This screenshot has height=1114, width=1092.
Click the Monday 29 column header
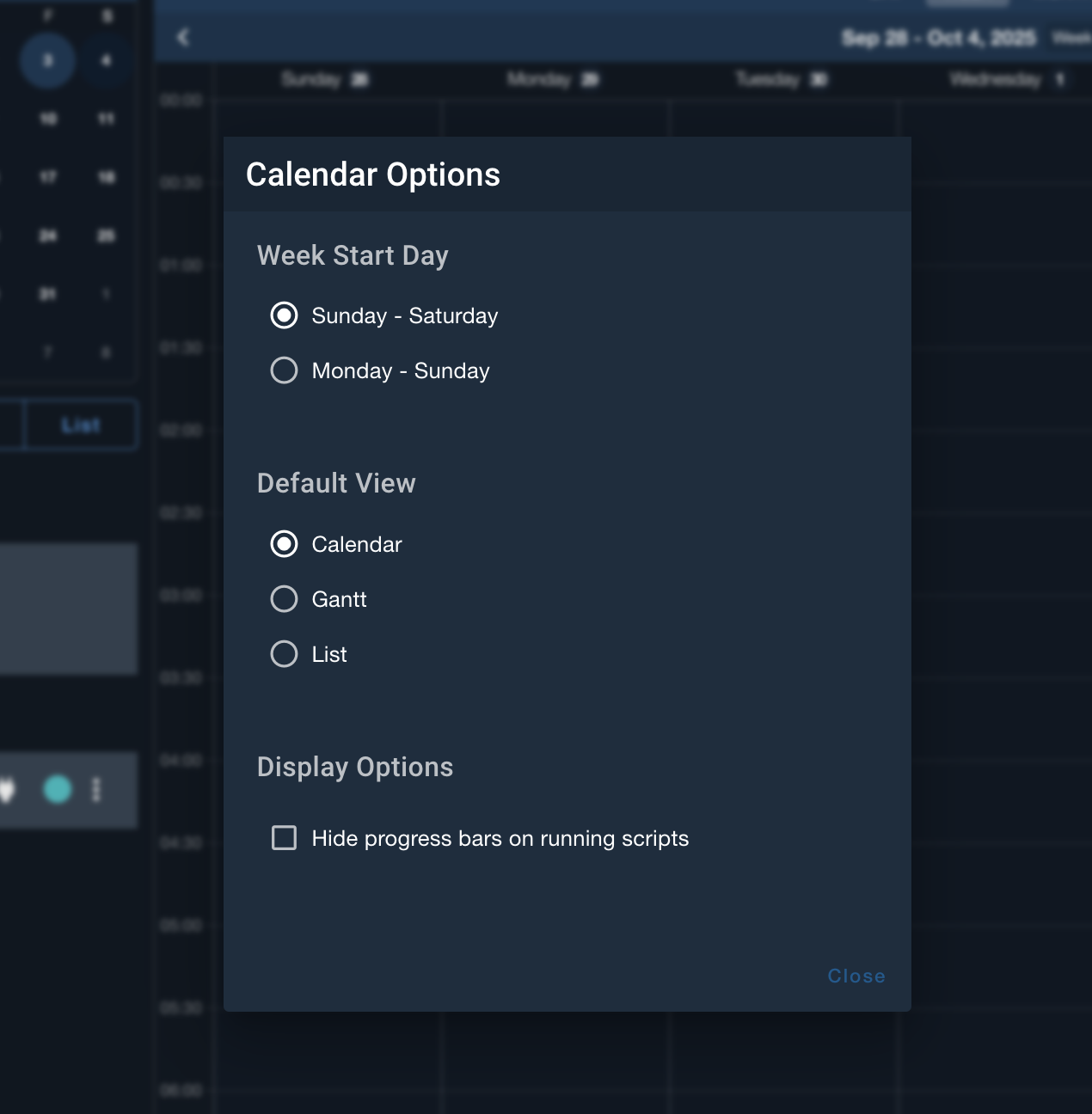(553, 80)
